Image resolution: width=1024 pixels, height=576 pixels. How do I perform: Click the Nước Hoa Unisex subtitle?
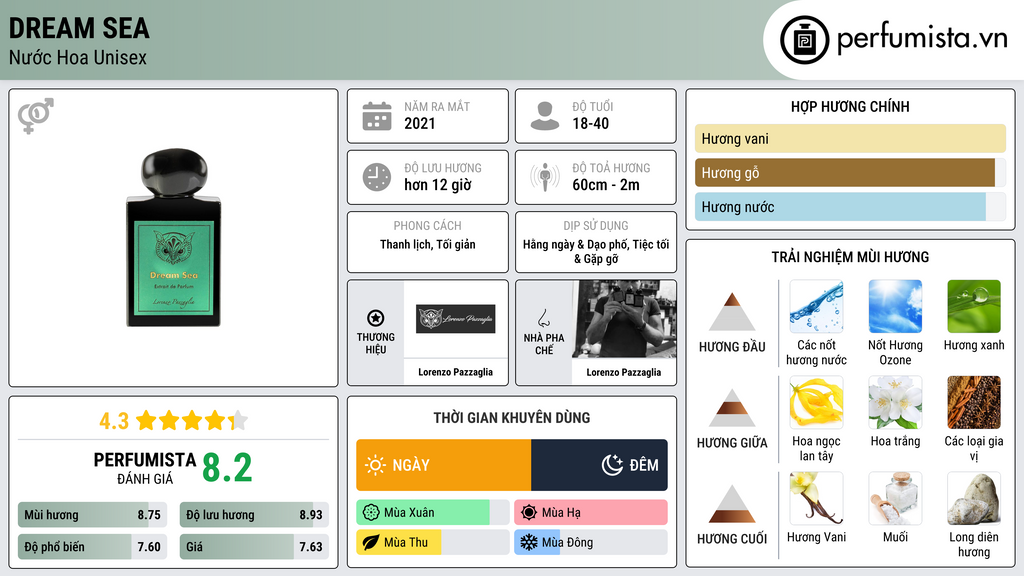78,57
